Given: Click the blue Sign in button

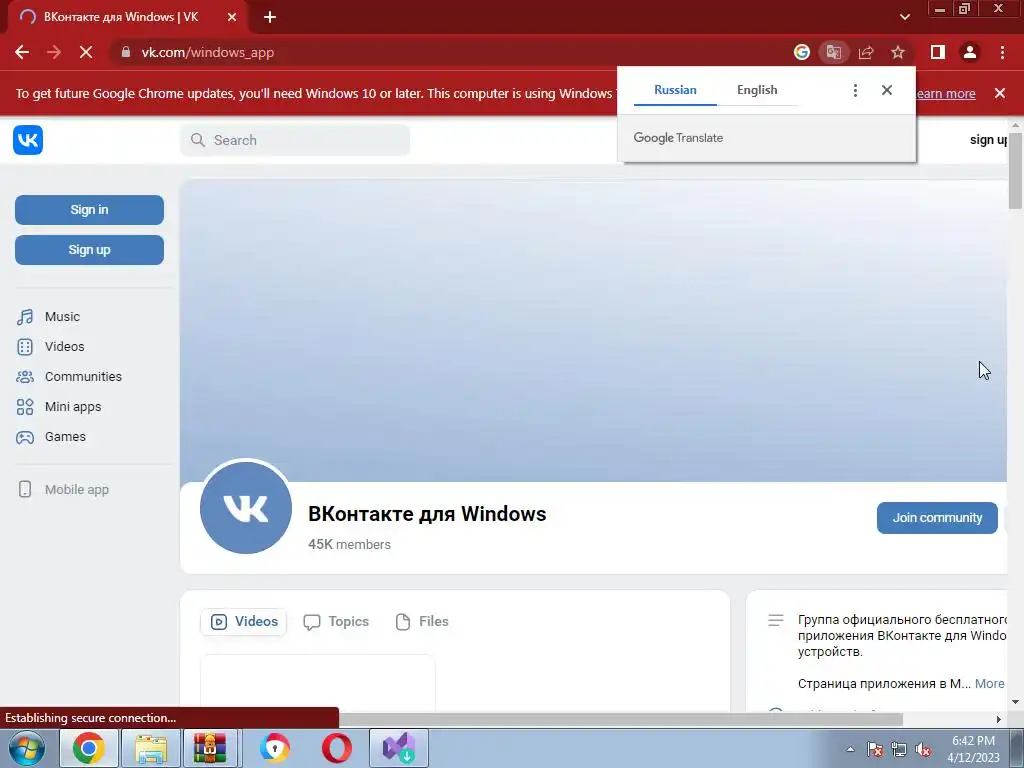Looking at the screenshot, I should point(89,210).
